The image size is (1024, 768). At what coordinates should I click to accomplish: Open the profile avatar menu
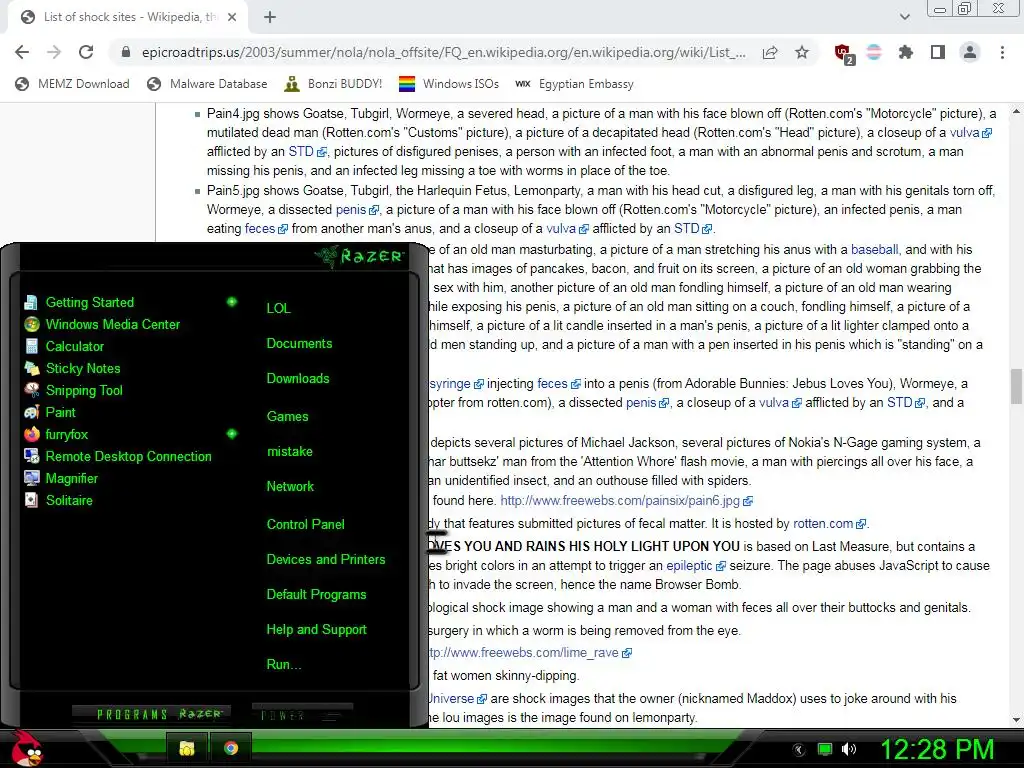(970, 52)
